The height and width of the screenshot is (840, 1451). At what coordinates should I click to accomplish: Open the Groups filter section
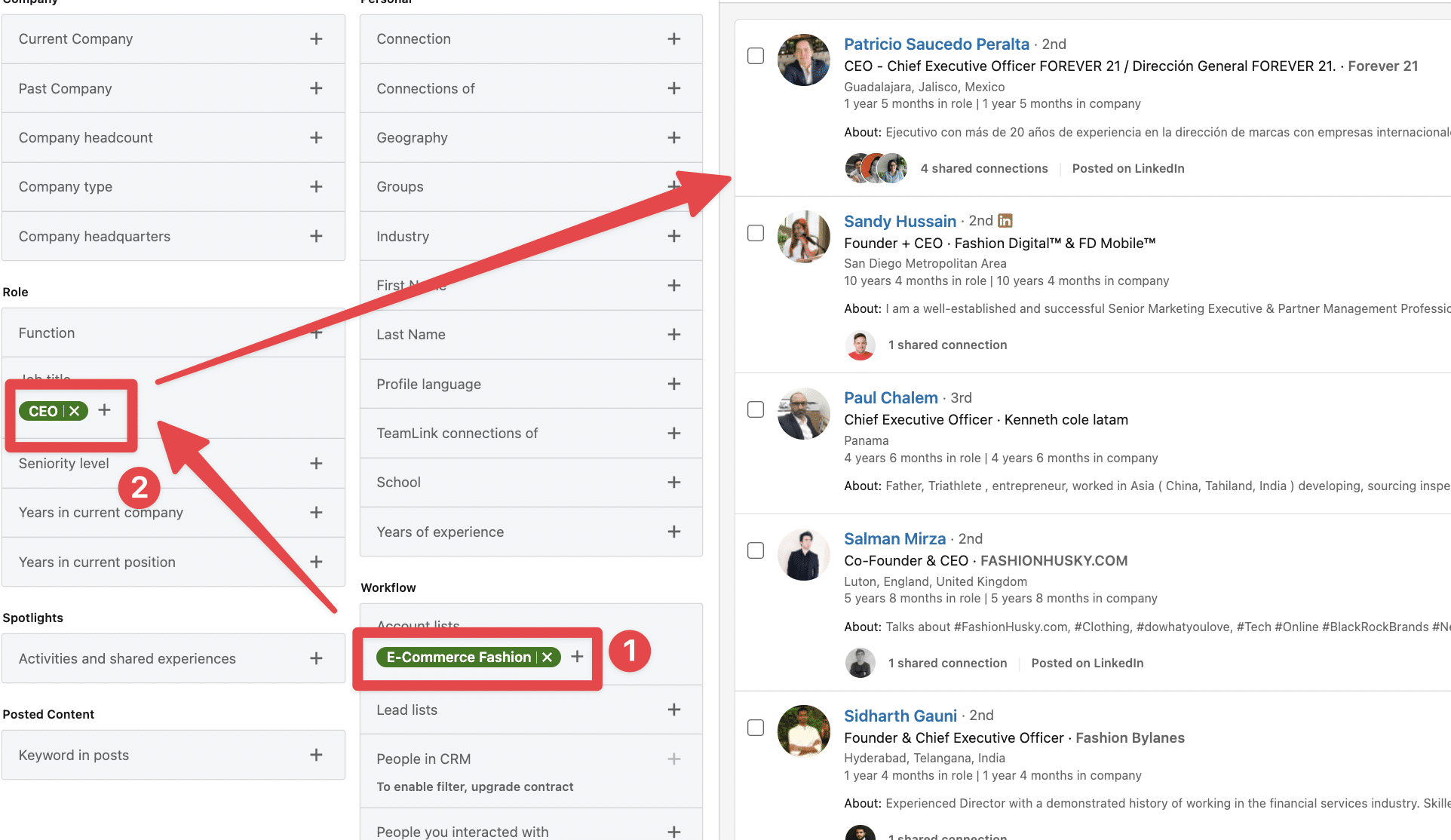(x=675, y=186)
